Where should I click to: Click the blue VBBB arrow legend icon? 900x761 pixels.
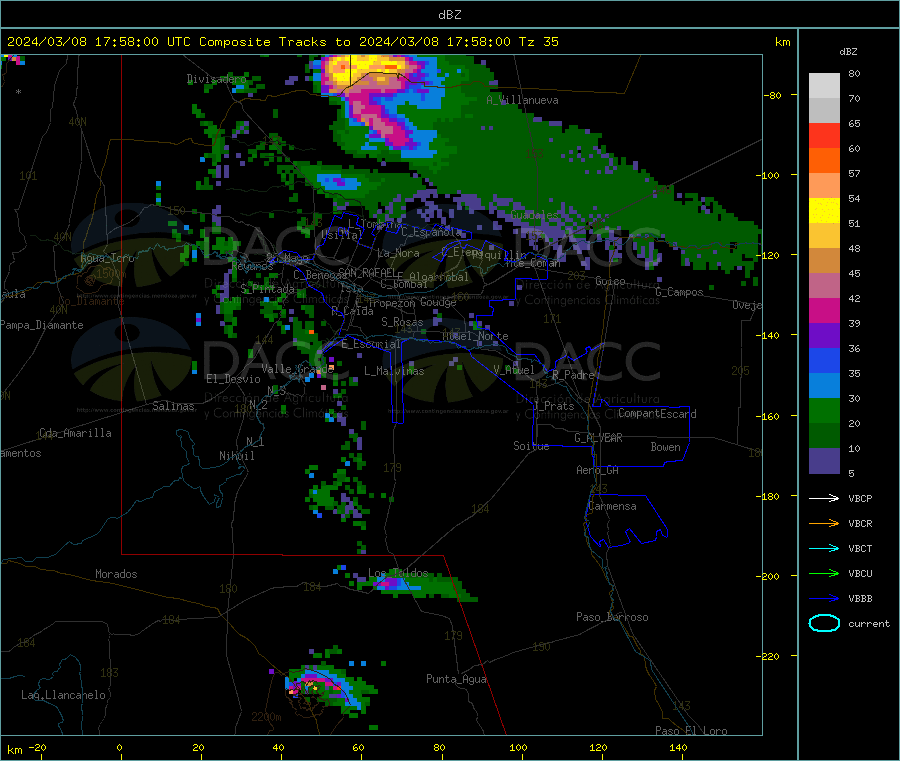coord(824,599)
